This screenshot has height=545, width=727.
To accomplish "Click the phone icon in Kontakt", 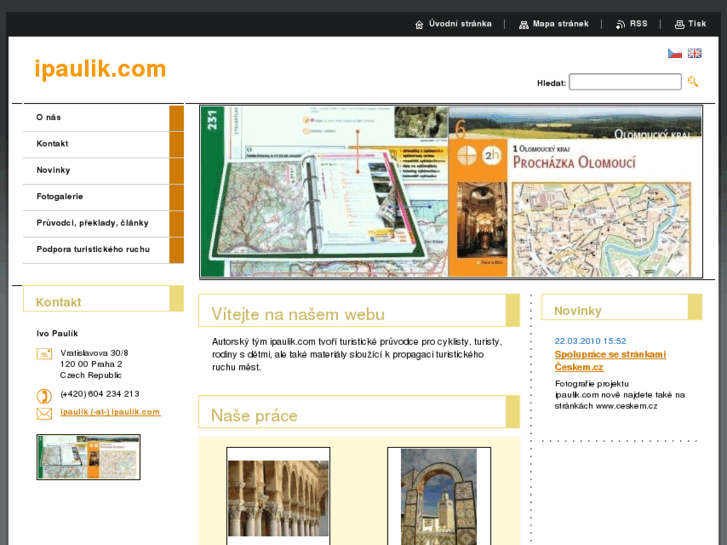I will click(44, 396).
